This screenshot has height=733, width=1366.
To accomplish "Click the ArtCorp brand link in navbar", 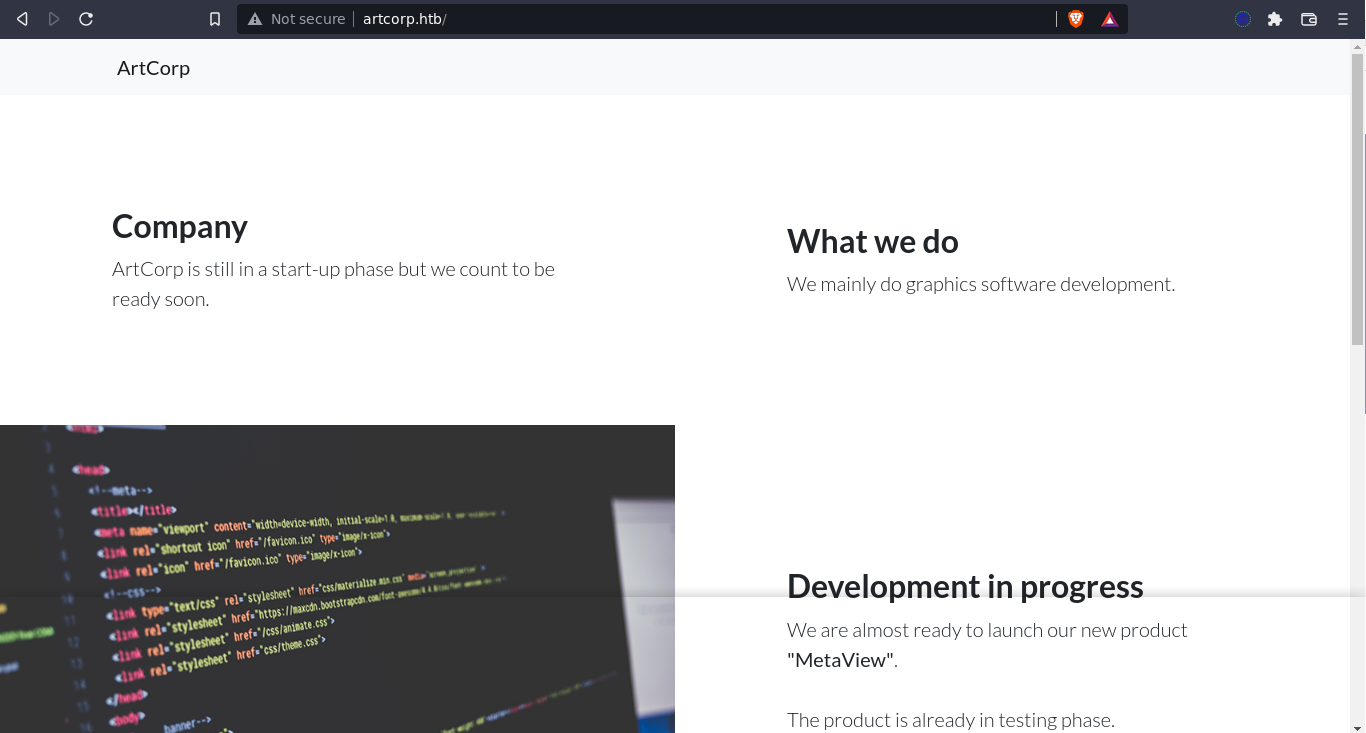I will tap(153, 68).
